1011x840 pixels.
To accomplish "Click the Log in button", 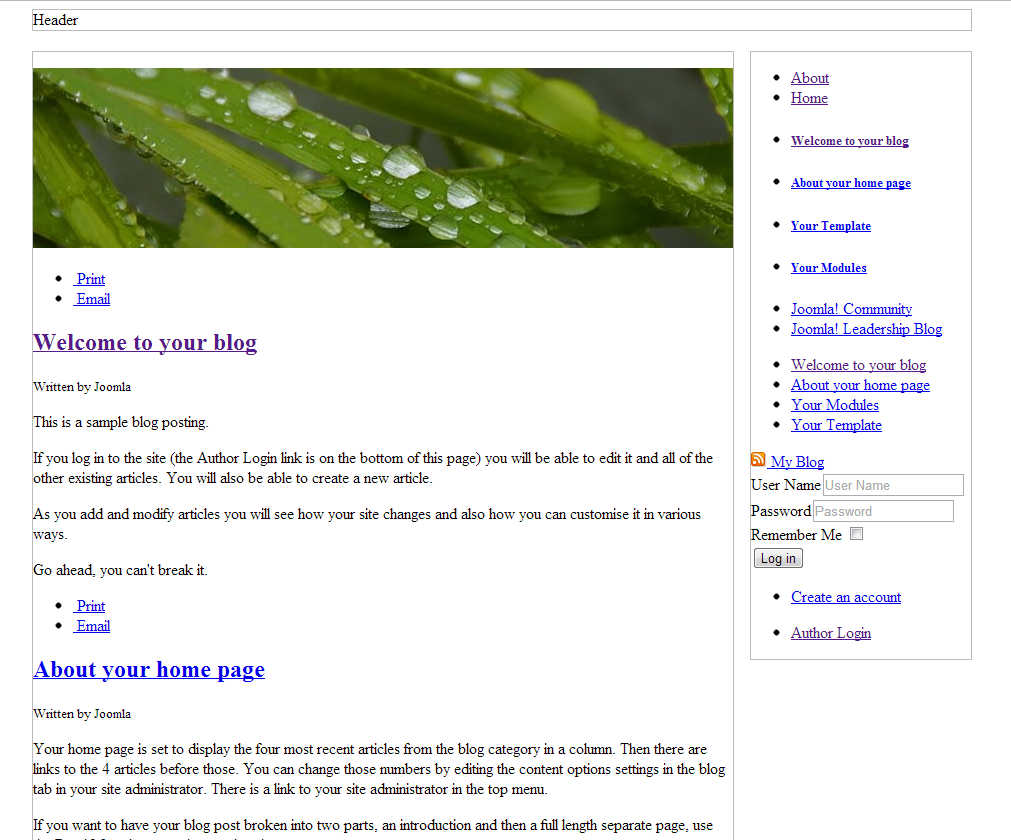I will [x=778, y=558].
